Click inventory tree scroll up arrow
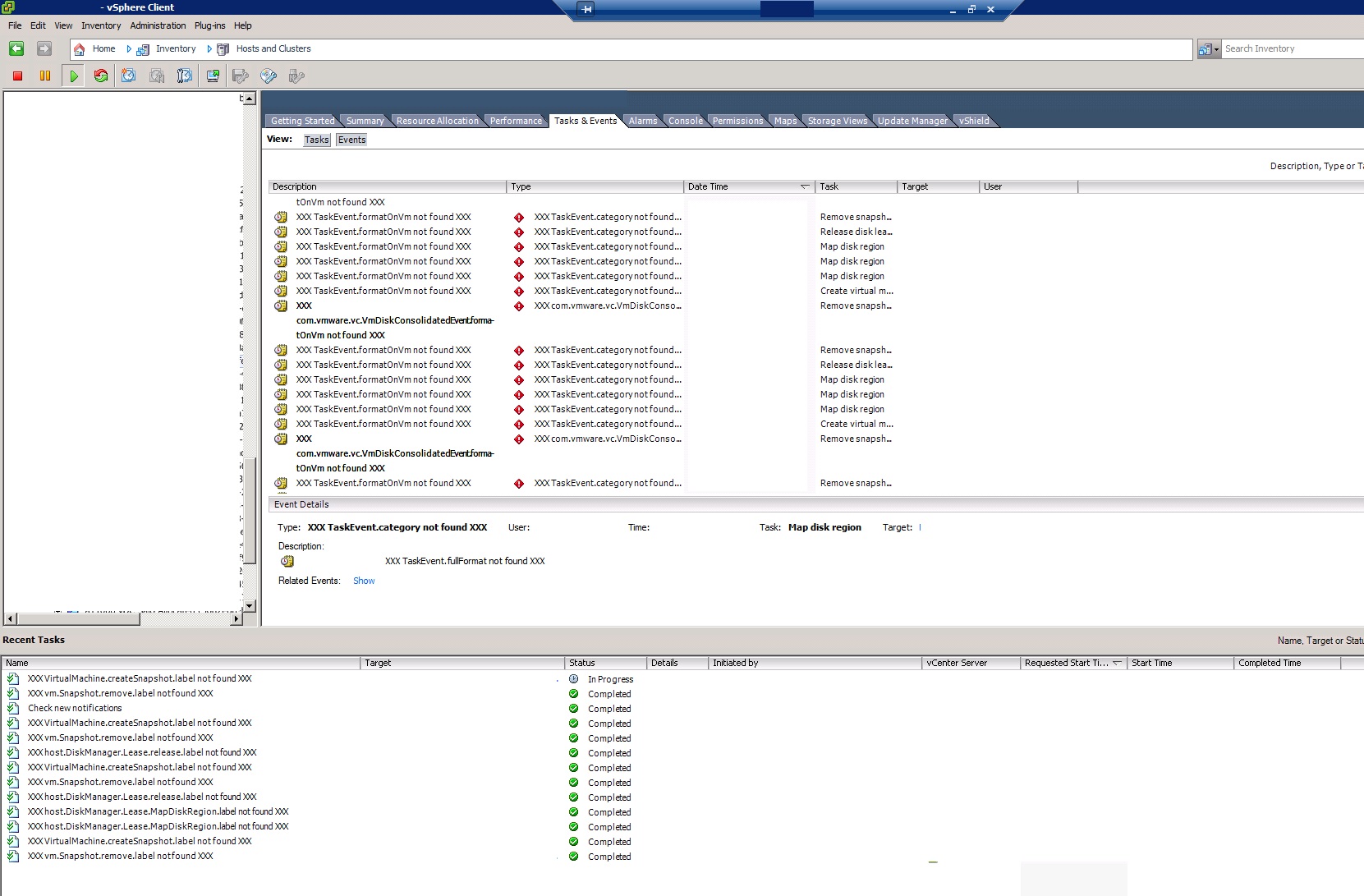The width and height of the screenshot is (1364, 896). click(x=250, y=99)
